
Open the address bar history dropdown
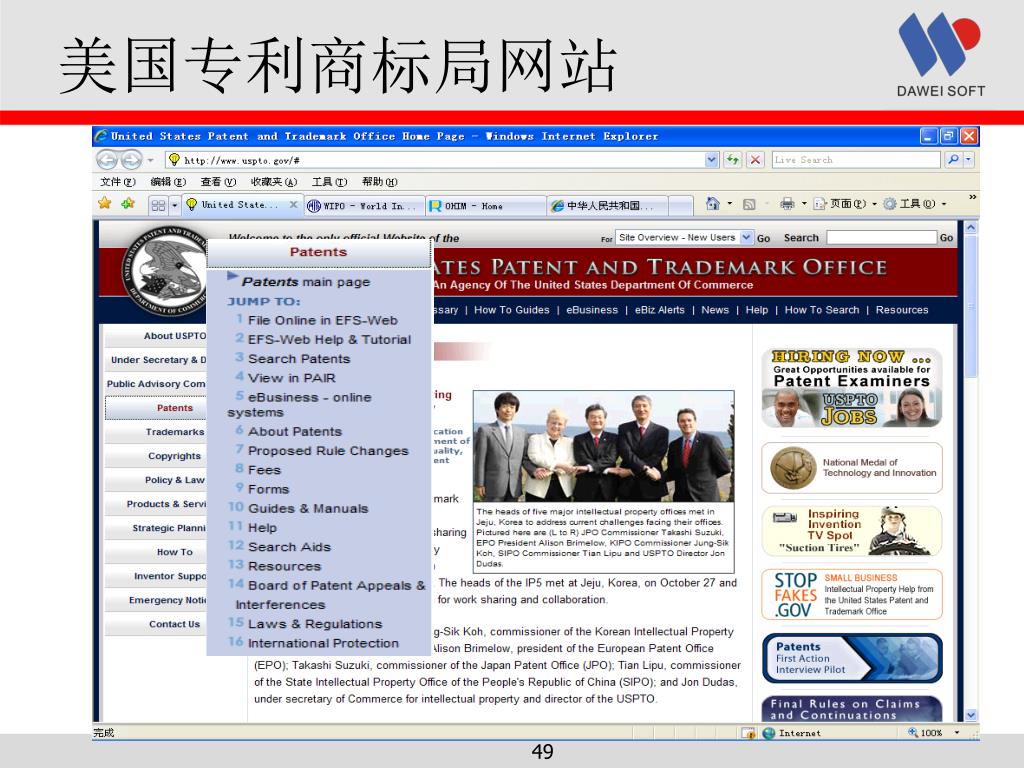point(712,159)
